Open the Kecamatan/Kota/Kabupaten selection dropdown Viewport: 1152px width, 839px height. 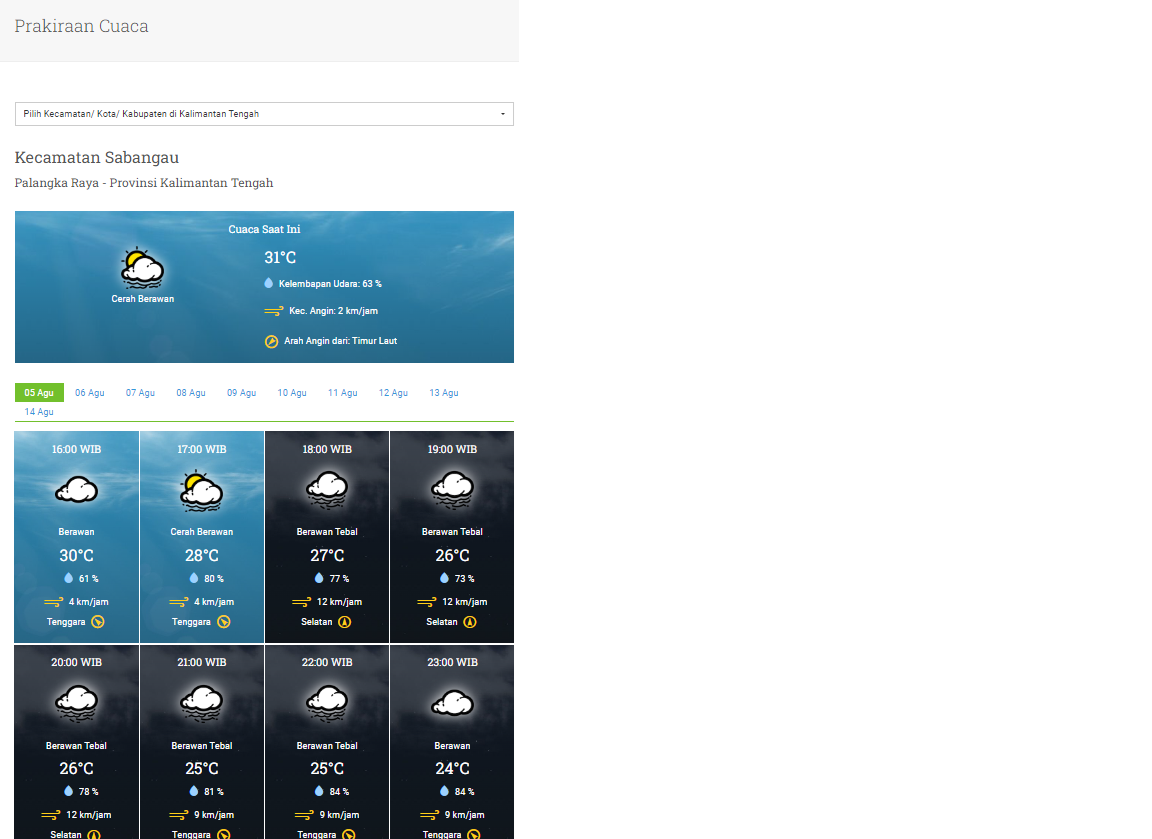click(264, 114)
